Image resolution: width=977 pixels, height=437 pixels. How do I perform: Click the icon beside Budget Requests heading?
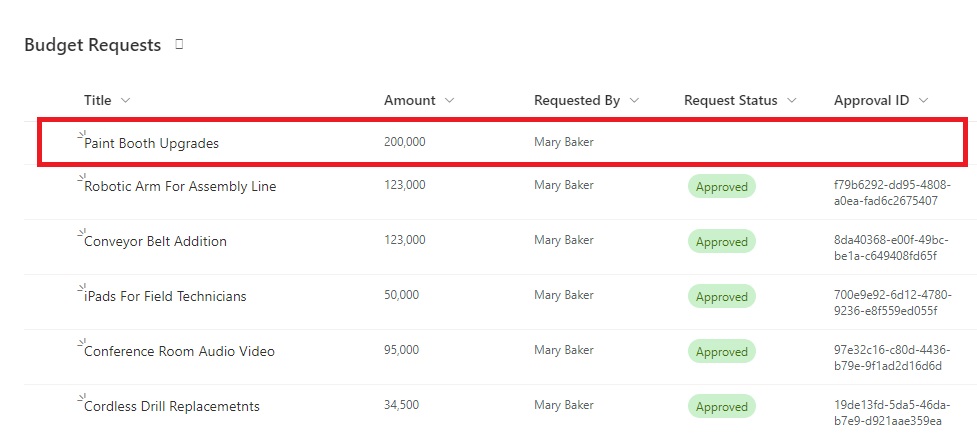(179, 44)
